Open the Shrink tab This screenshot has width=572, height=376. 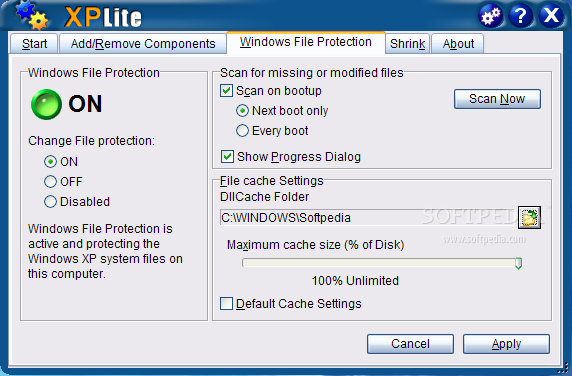click(407, 44)
